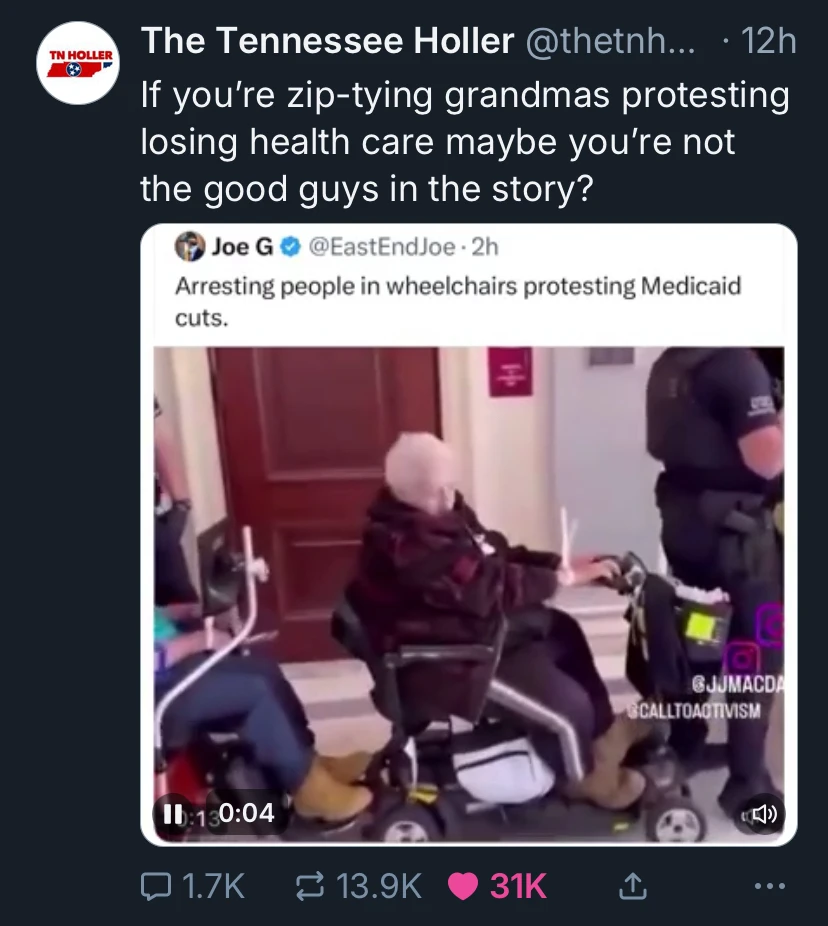Screen dimensions: 828x926
Task: View the 1.7K replies count
Action: coord(213,886)
